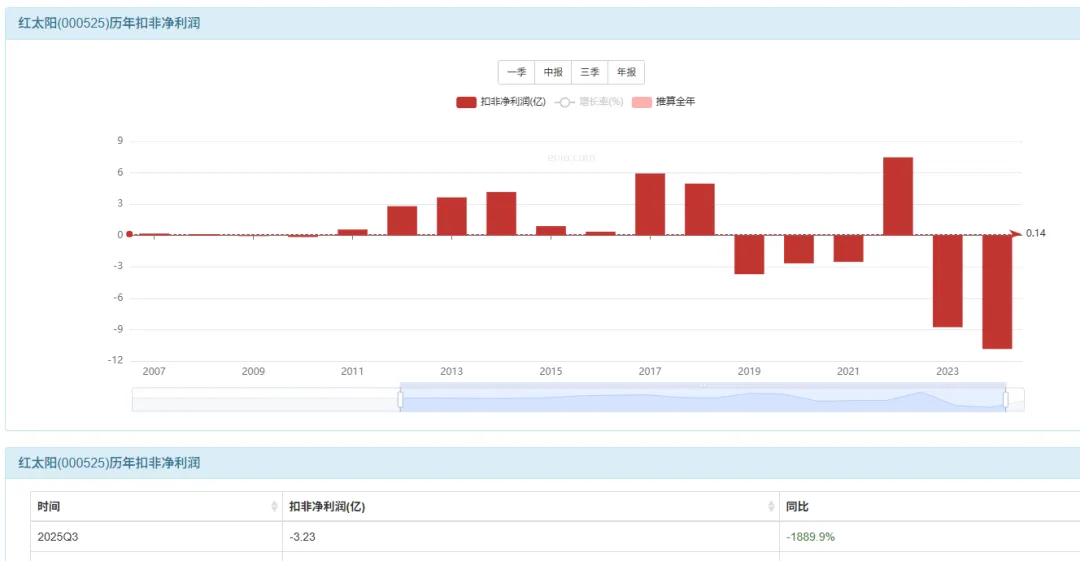Image resolution: width=1080 pixels, height=561 pixels.
Task: Click the selected range of zoom slider
Action: point(703,400)
